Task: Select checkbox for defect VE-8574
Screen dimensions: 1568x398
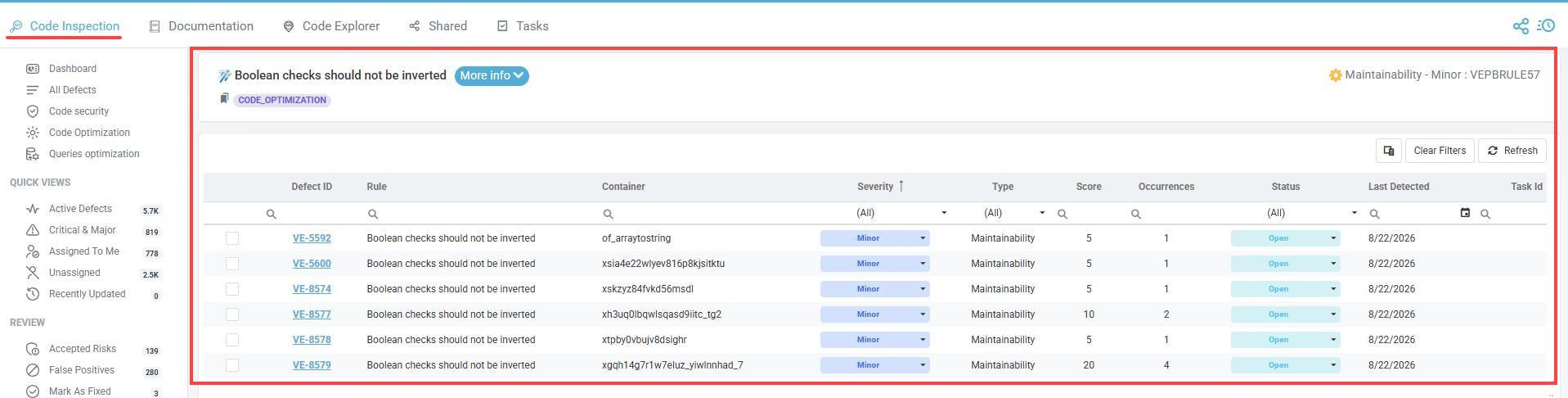Action: (232, 289)
